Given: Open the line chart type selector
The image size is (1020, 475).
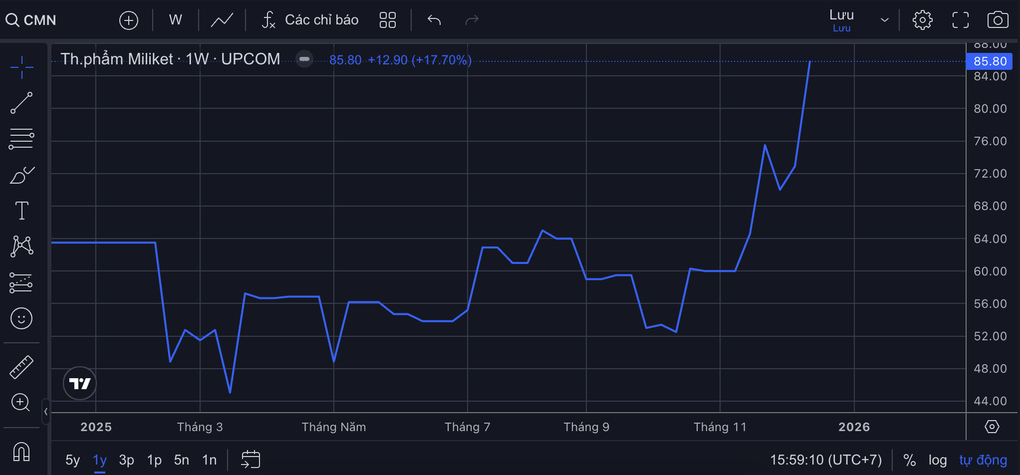Looking at the screenshot, I should pyautogui.click(x=222, y=20).
